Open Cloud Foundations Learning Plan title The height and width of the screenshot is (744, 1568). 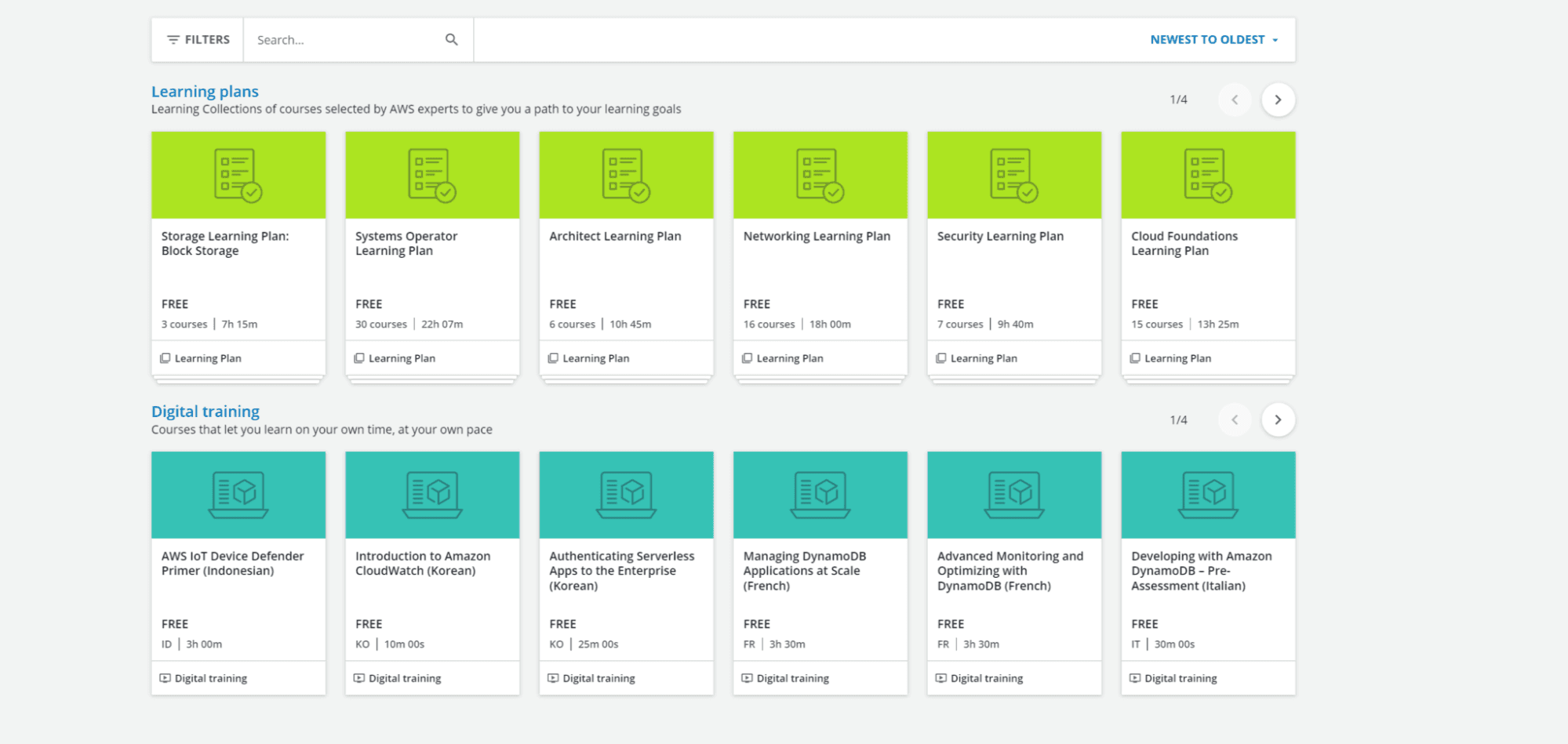1184,243
